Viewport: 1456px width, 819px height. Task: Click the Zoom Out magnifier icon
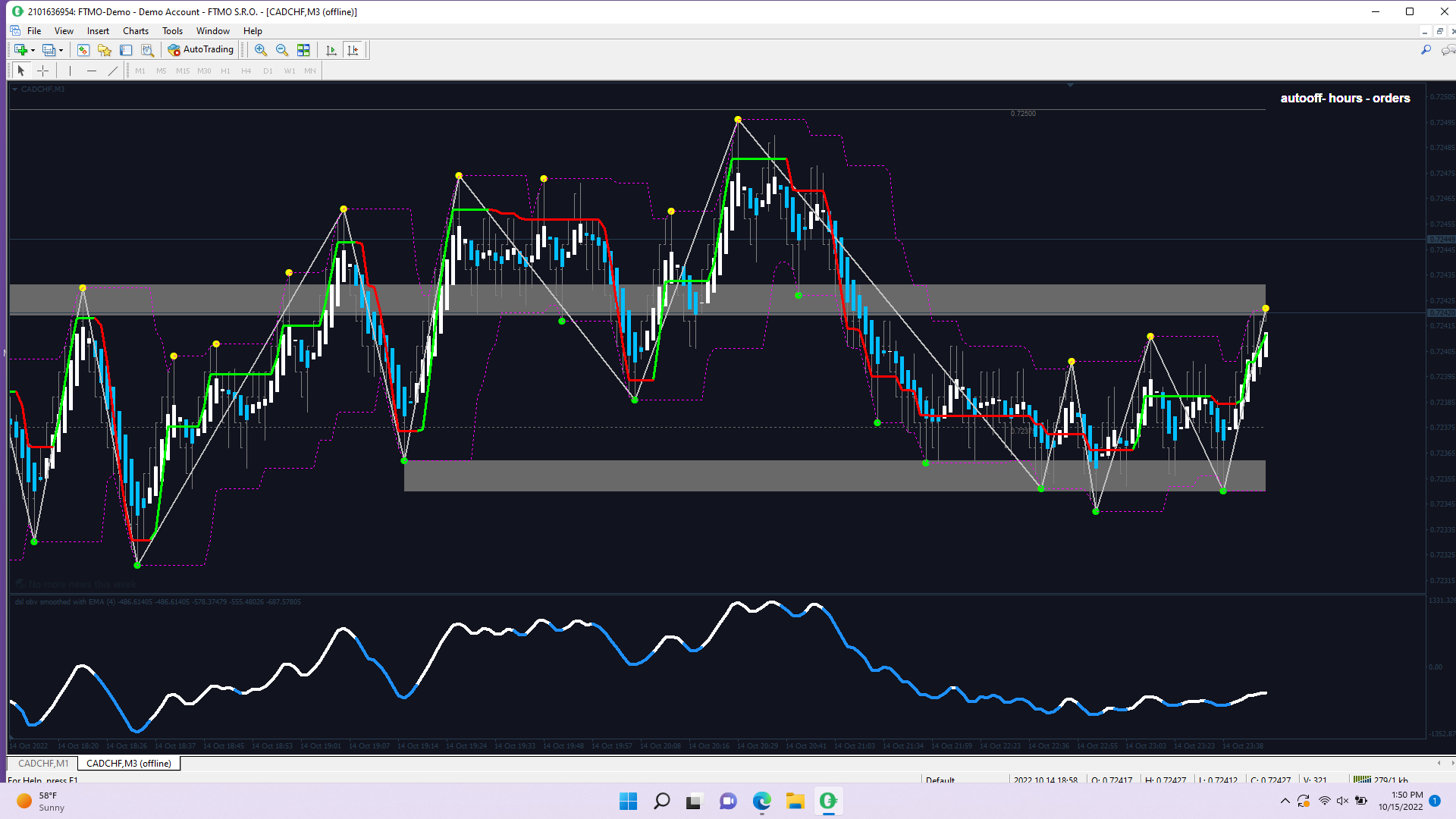[282, 50]
